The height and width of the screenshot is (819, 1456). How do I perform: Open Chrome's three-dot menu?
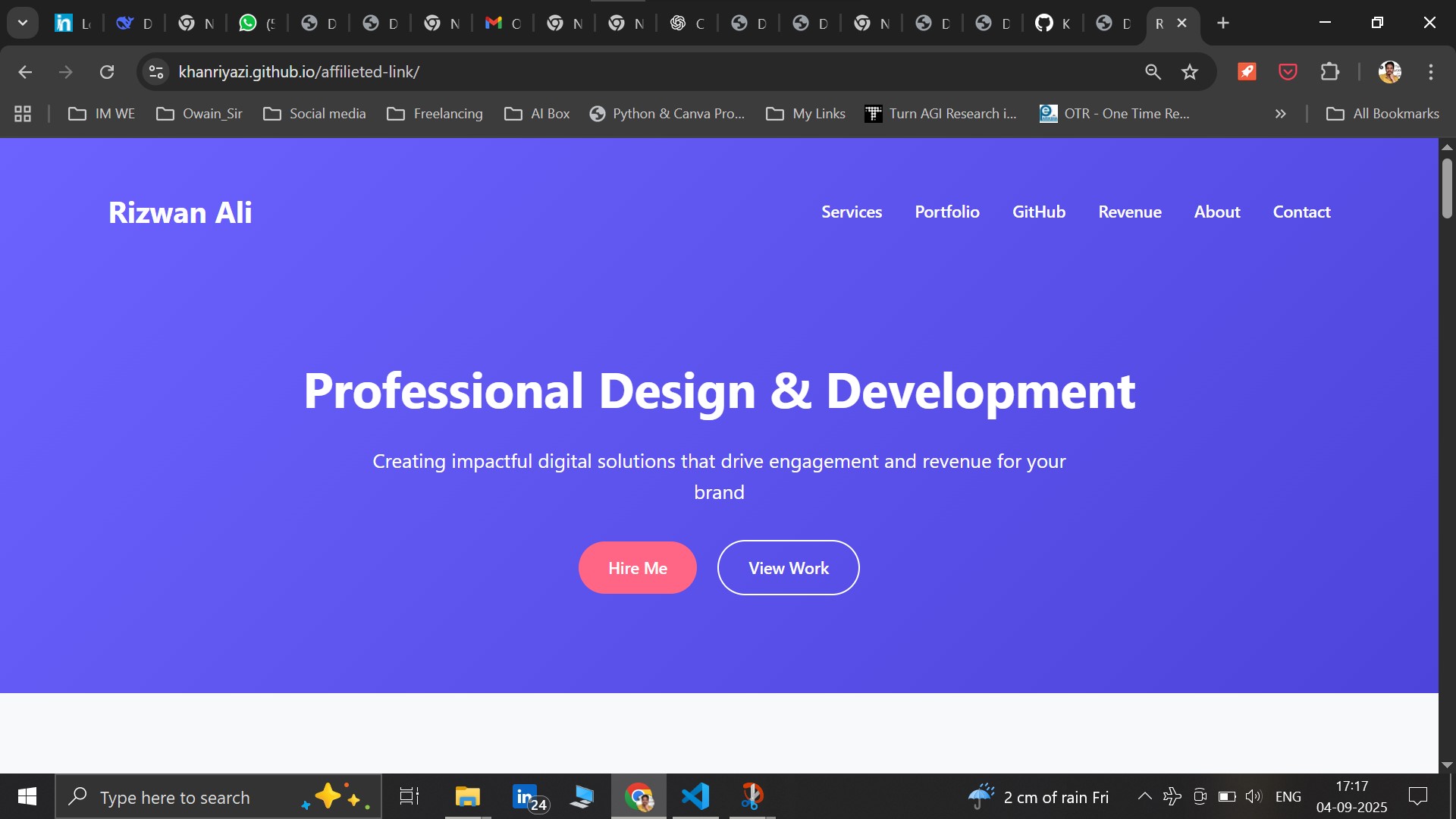[x=1431, y=72]
